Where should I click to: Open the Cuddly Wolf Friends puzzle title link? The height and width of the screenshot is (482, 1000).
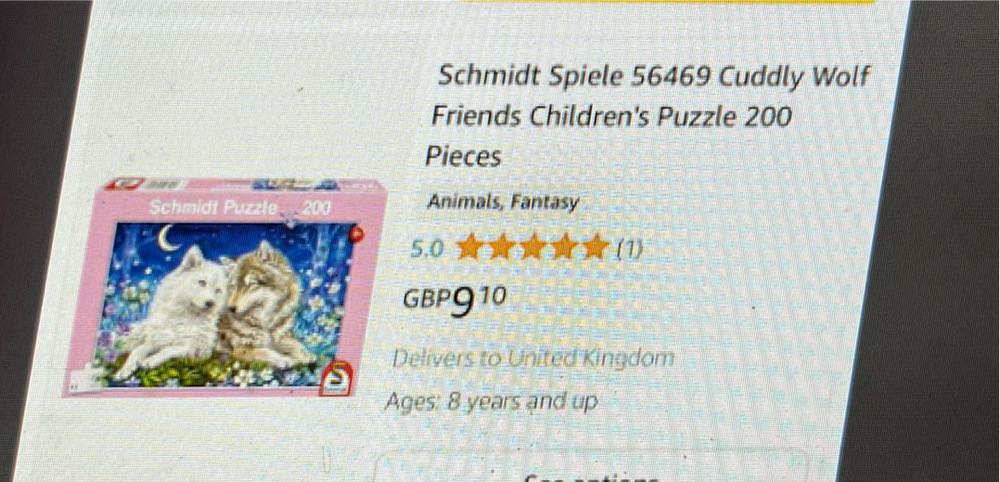[647, 115]
